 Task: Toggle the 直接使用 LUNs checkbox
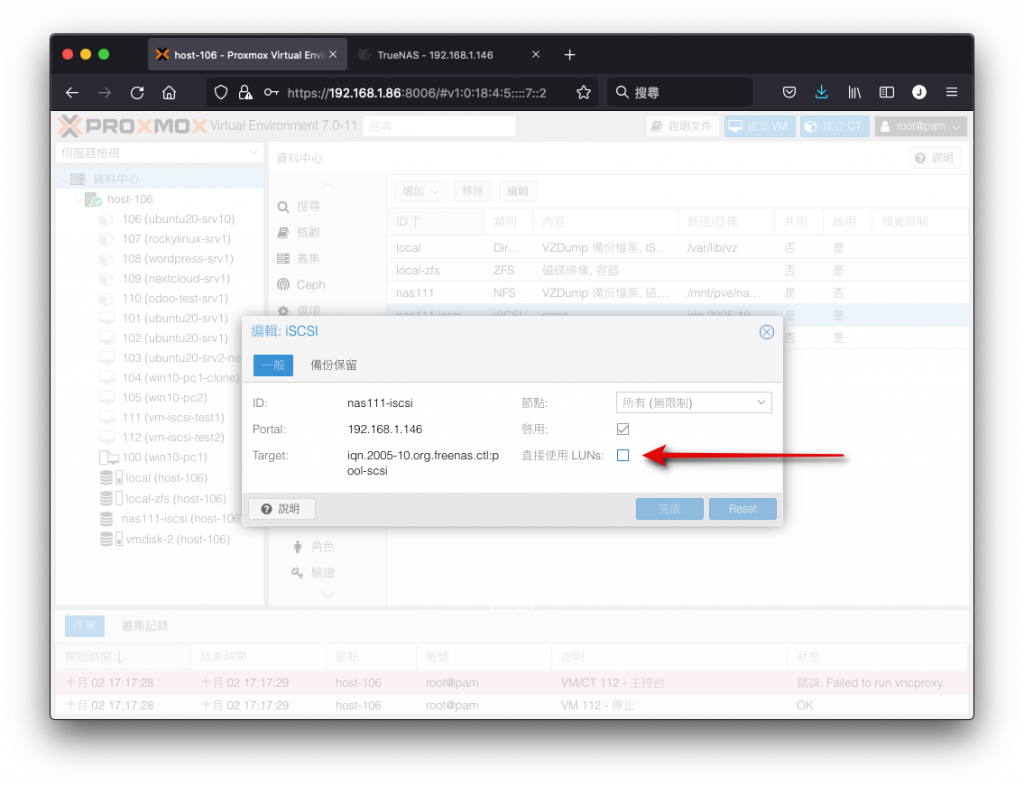(x=623, y=455)
